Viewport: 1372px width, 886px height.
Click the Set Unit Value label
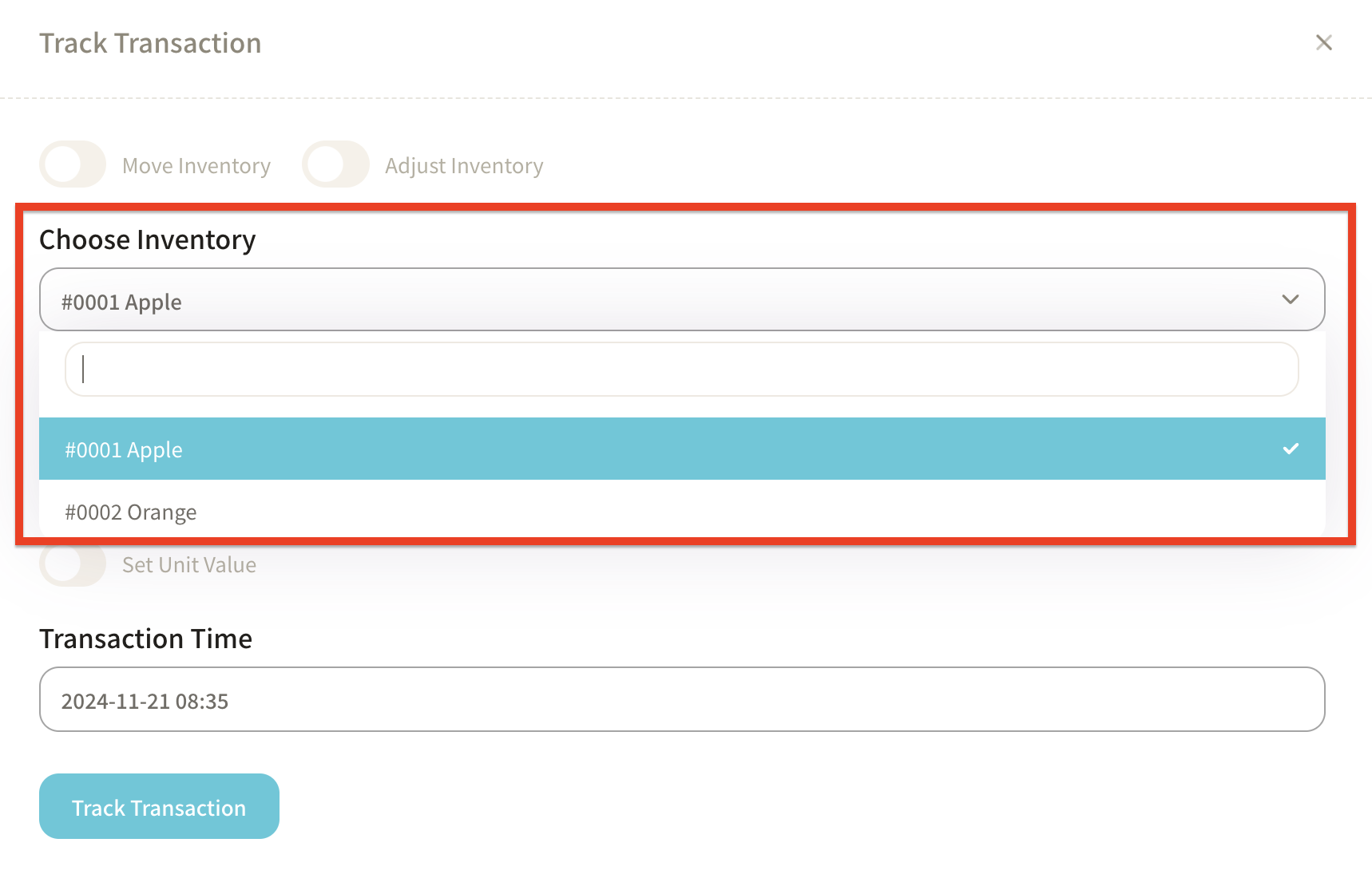point(188,565)
